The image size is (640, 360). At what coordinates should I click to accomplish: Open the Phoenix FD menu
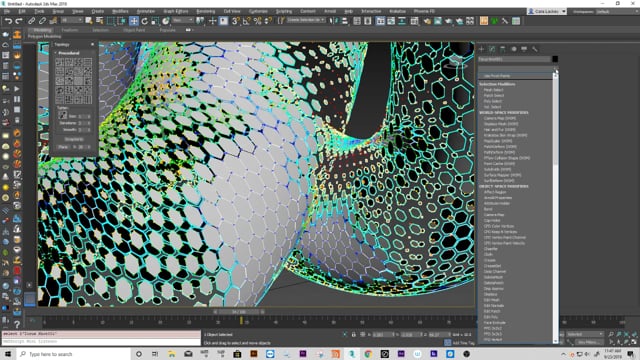(x=424, y=11)
